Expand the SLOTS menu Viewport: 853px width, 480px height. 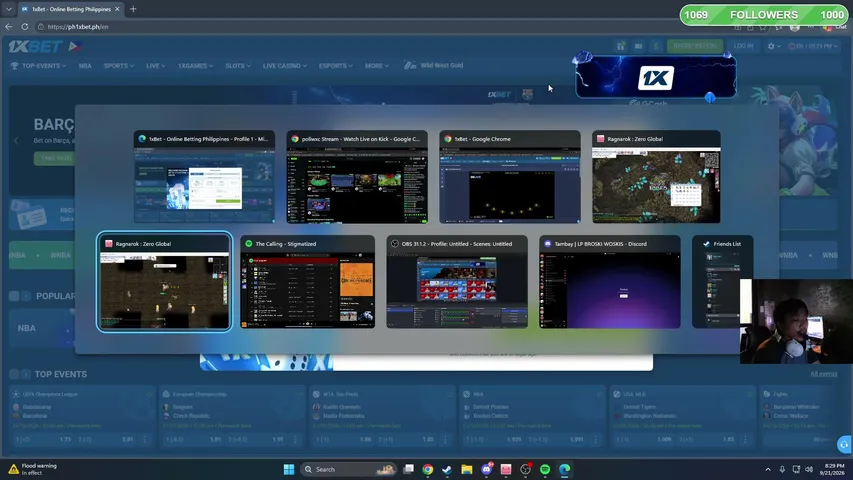[238, 66]
